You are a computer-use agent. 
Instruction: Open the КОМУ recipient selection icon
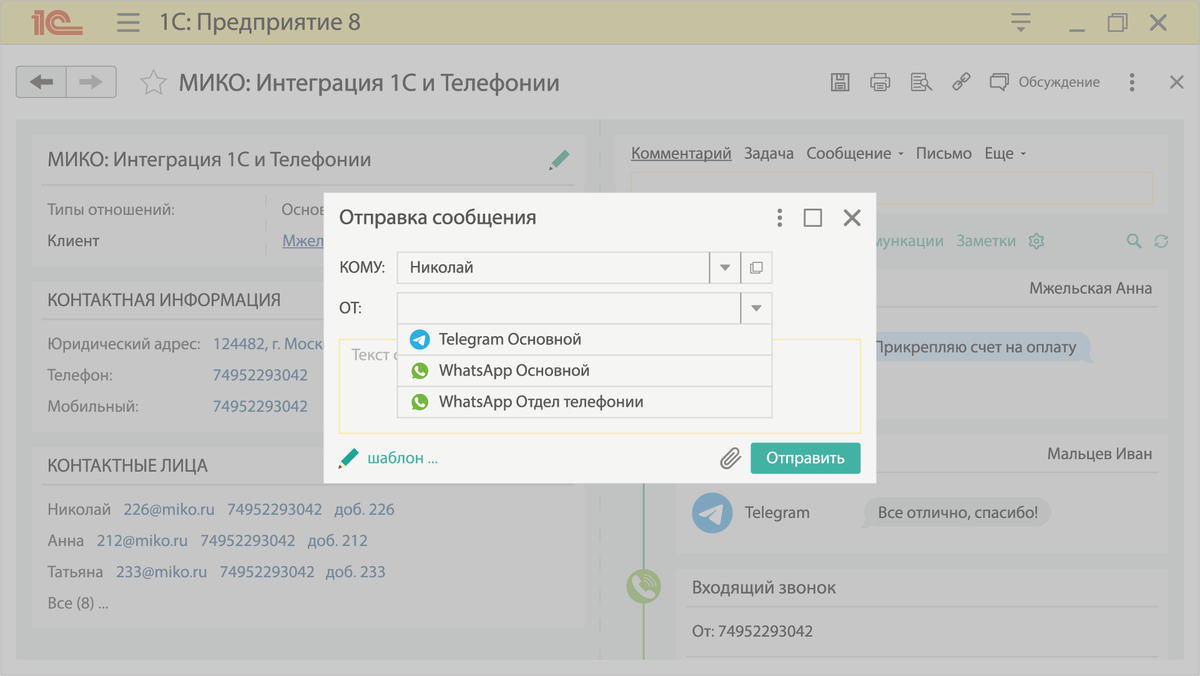(756, 268)
